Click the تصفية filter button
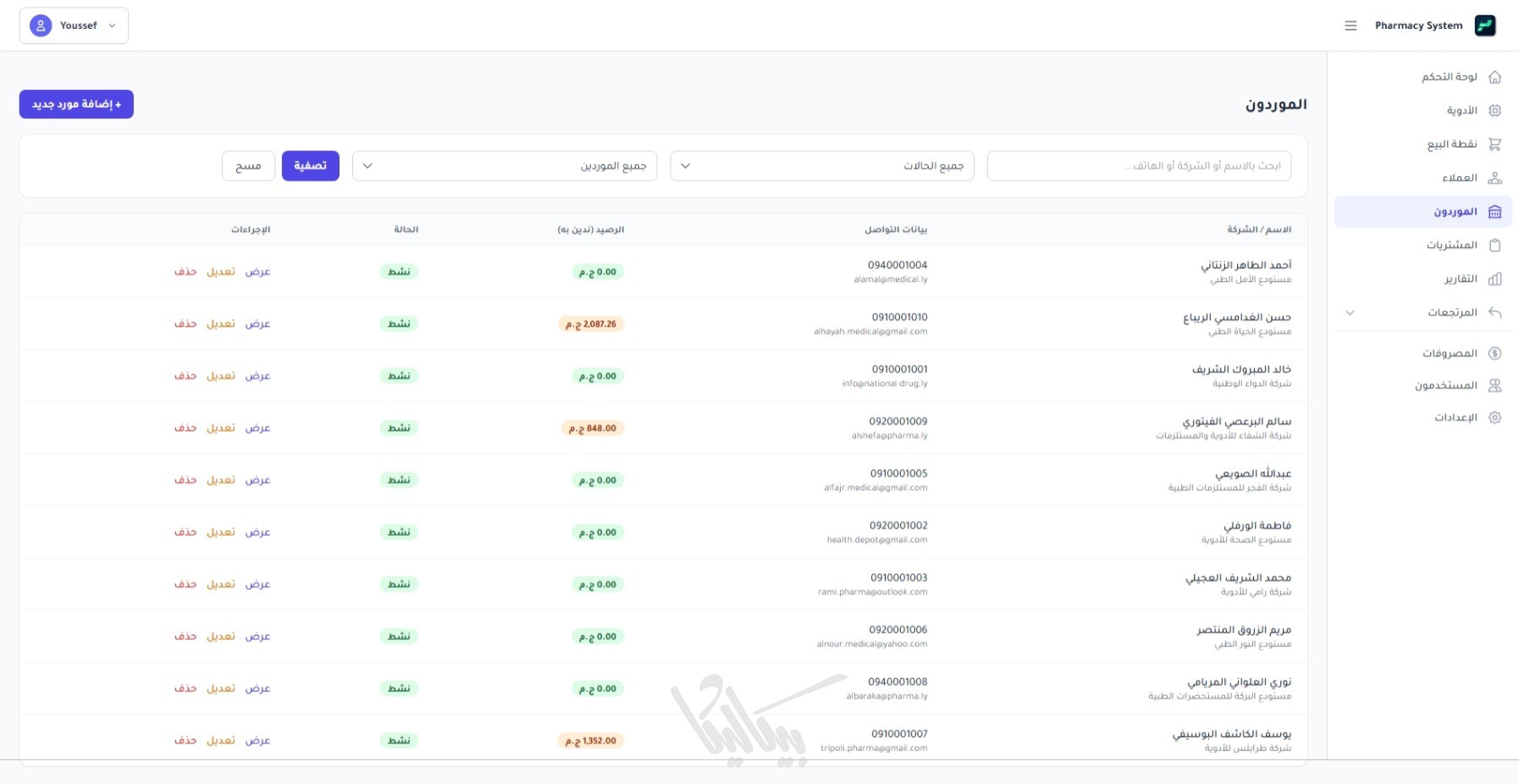The width and height of the screenshot is (1519, 784). coord(310,166)
